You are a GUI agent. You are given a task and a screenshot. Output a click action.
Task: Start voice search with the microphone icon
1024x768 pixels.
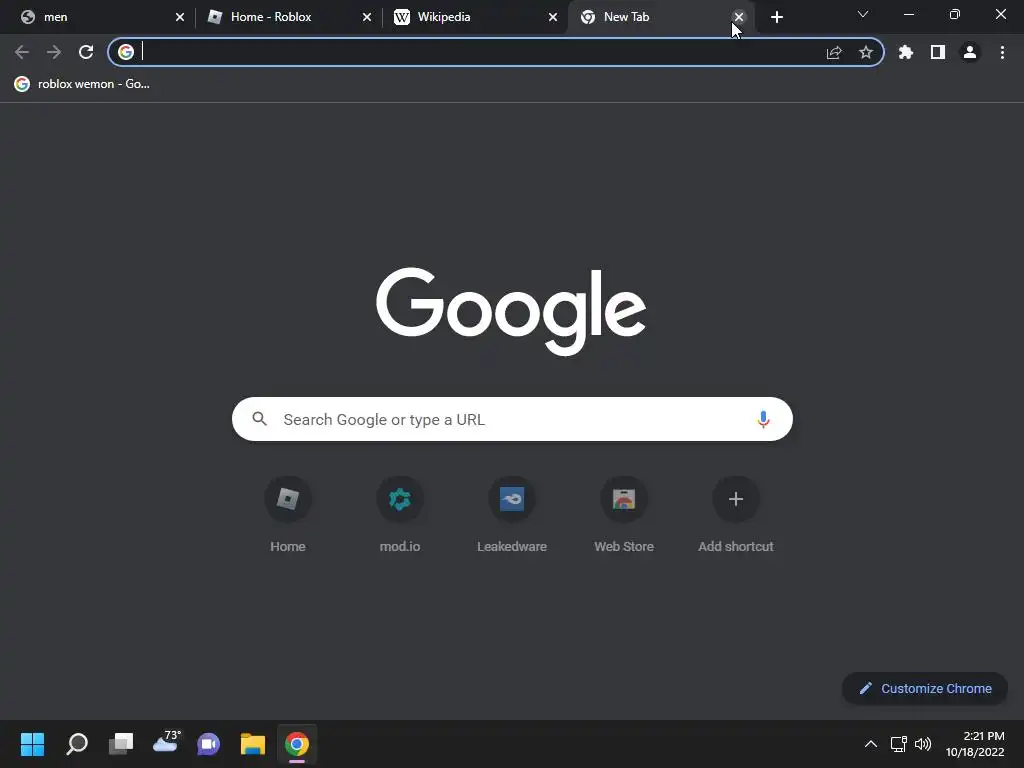tap(763, 419)
